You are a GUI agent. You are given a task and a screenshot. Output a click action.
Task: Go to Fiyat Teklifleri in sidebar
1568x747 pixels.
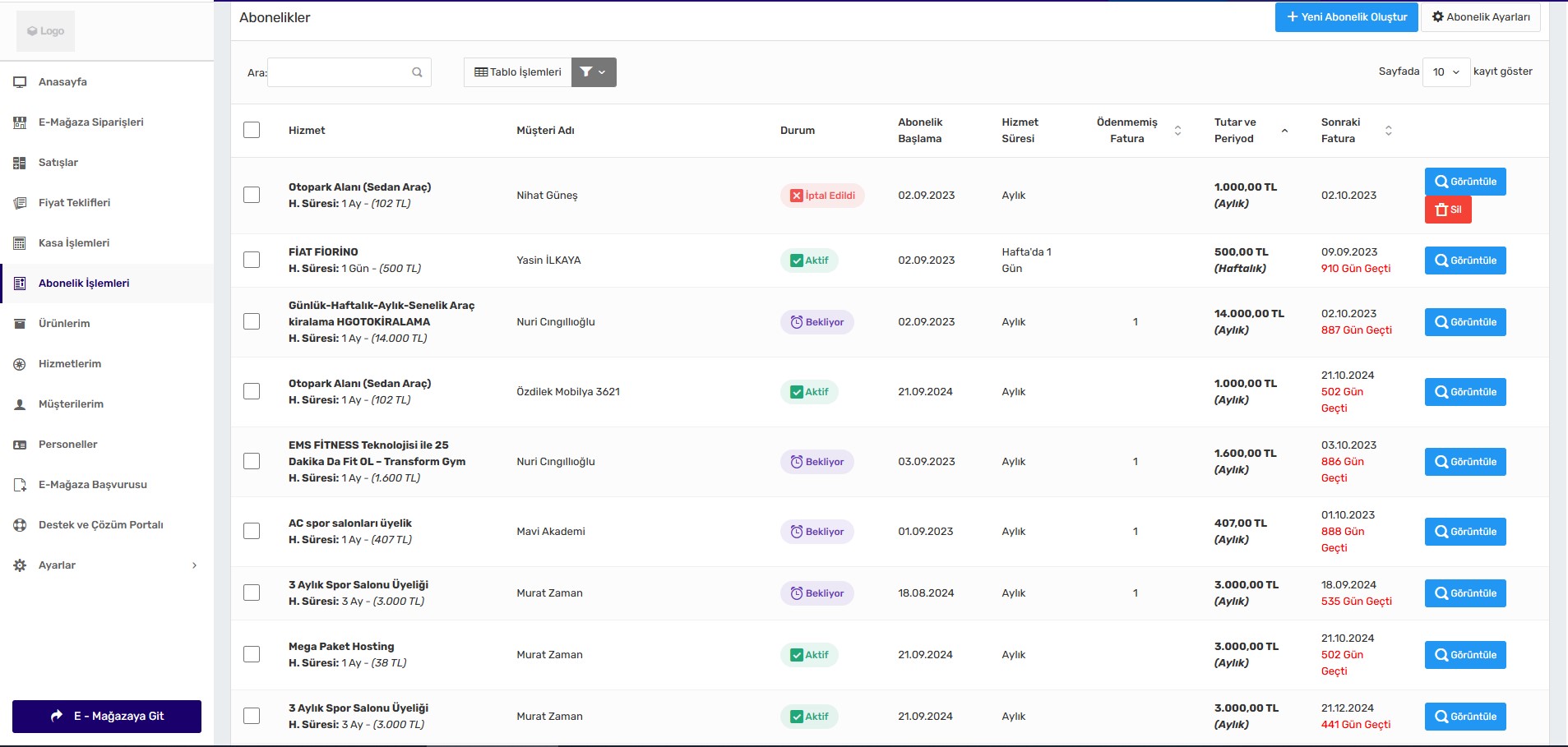tap(74, 203)
